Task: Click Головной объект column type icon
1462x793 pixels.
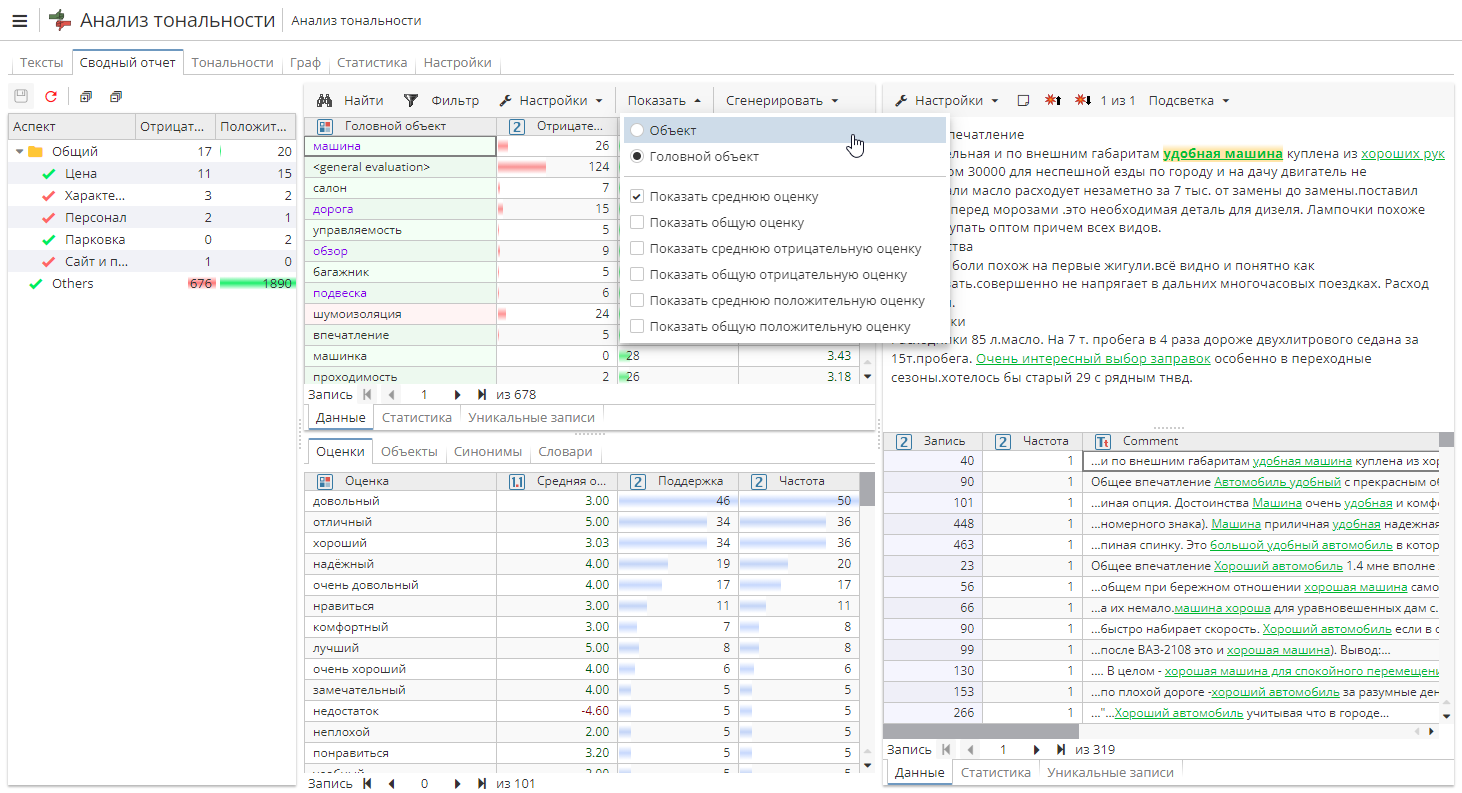Action: 324,126
